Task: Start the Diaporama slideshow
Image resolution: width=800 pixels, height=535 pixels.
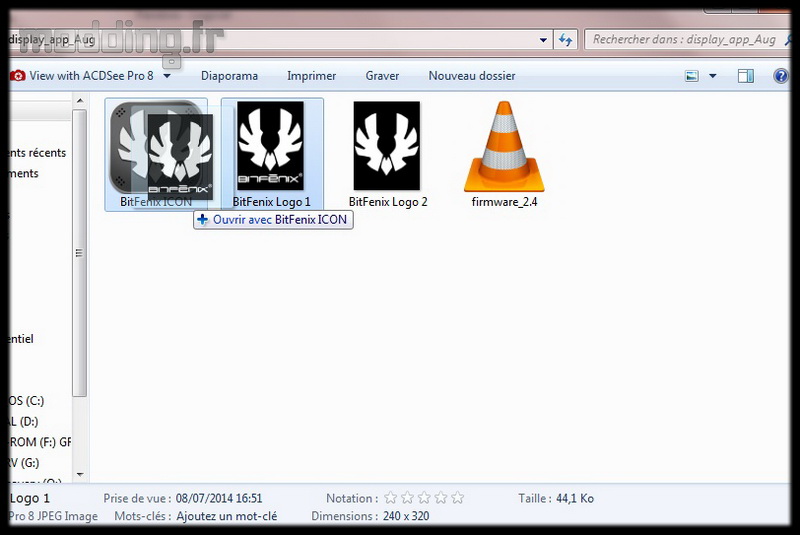Action: pos(229,76)
